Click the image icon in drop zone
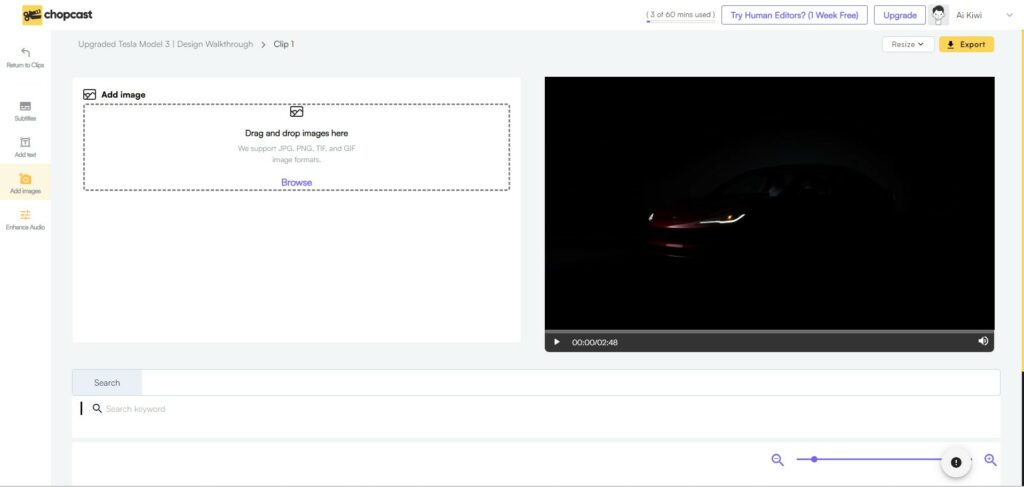This screenshot has height=487, width=1024. [296, 112]
